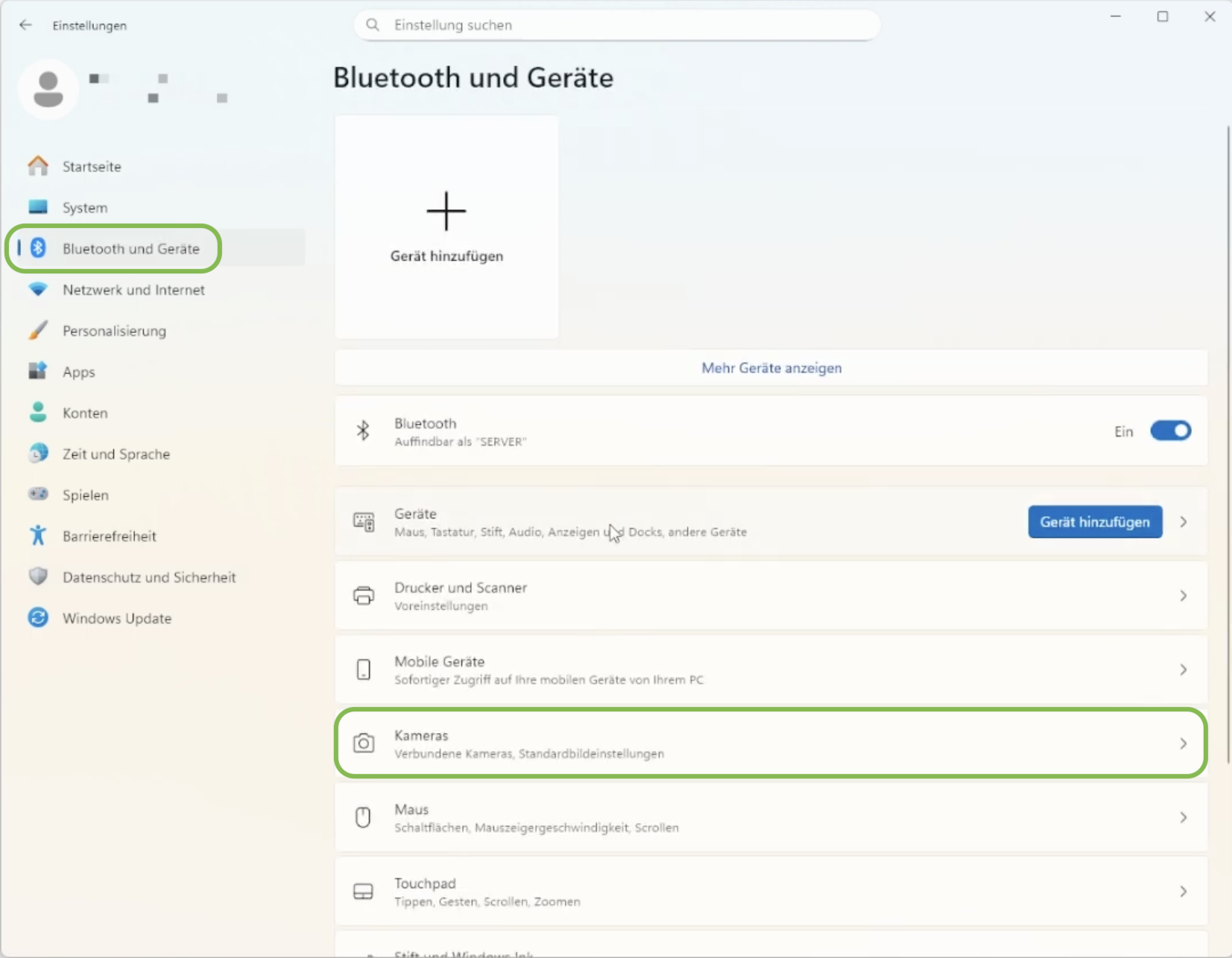
Task: Expand the Geräte row chevron
Action: (x=1183, y=522)
